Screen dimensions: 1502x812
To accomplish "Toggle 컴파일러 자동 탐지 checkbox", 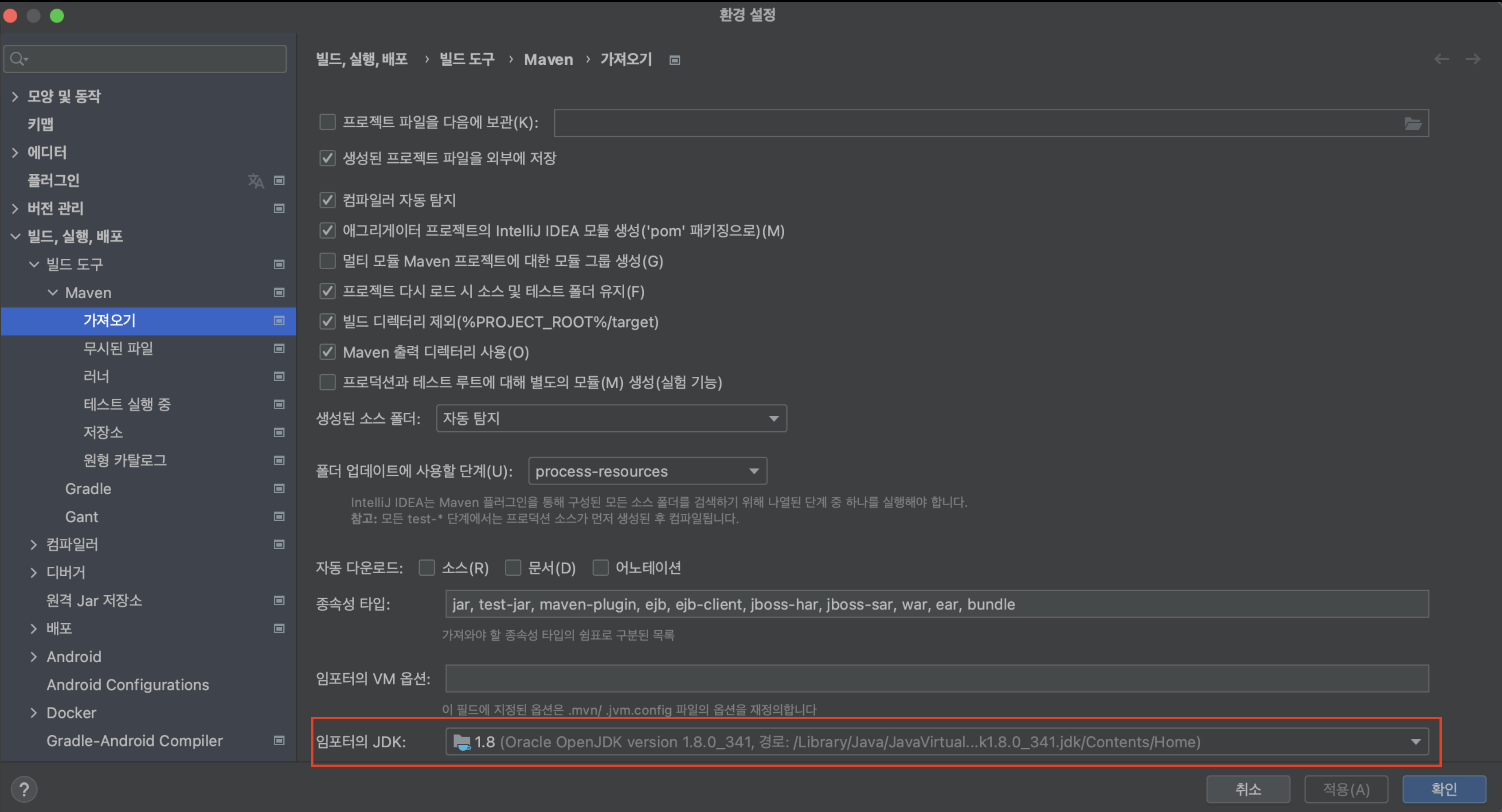I will pos(328,200).
